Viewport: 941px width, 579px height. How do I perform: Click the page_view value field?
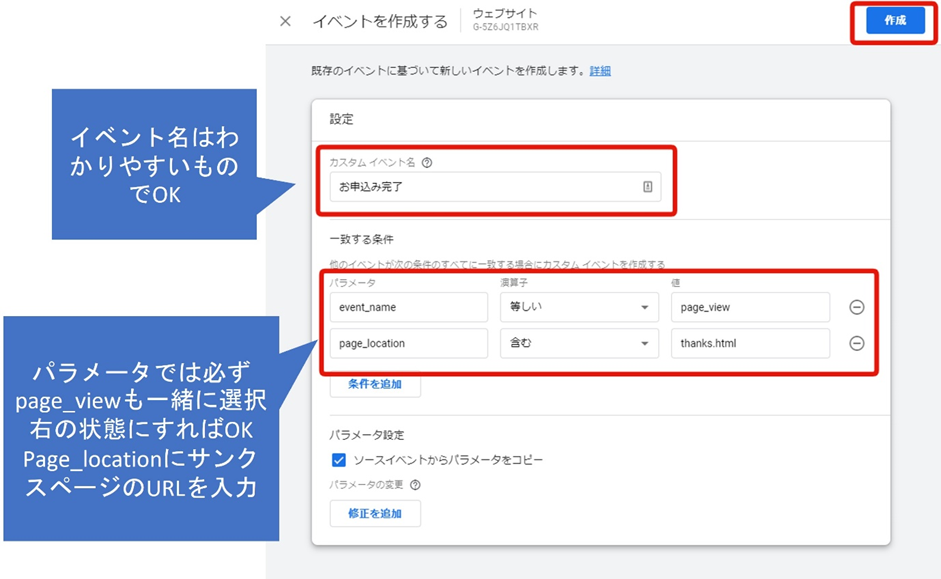point(750,307)
